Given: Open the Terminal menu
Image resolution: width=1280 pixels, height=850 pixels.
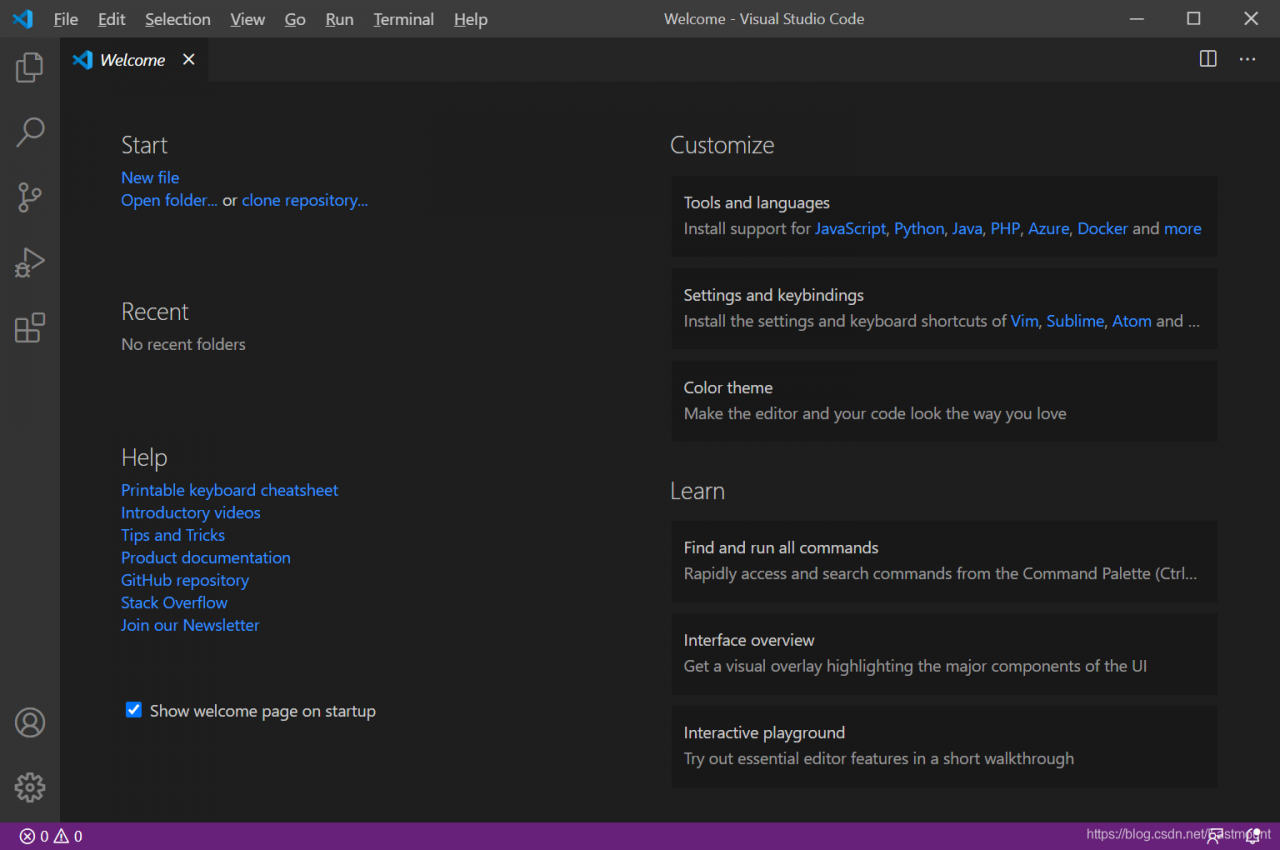Looking at the screenshot, I should pos(403,19).
